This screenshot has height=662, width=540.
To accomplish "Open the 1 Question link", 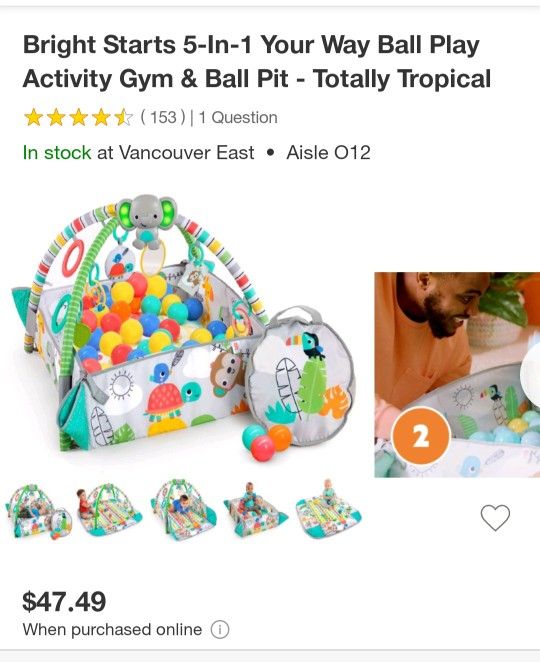I will (238, 117).
